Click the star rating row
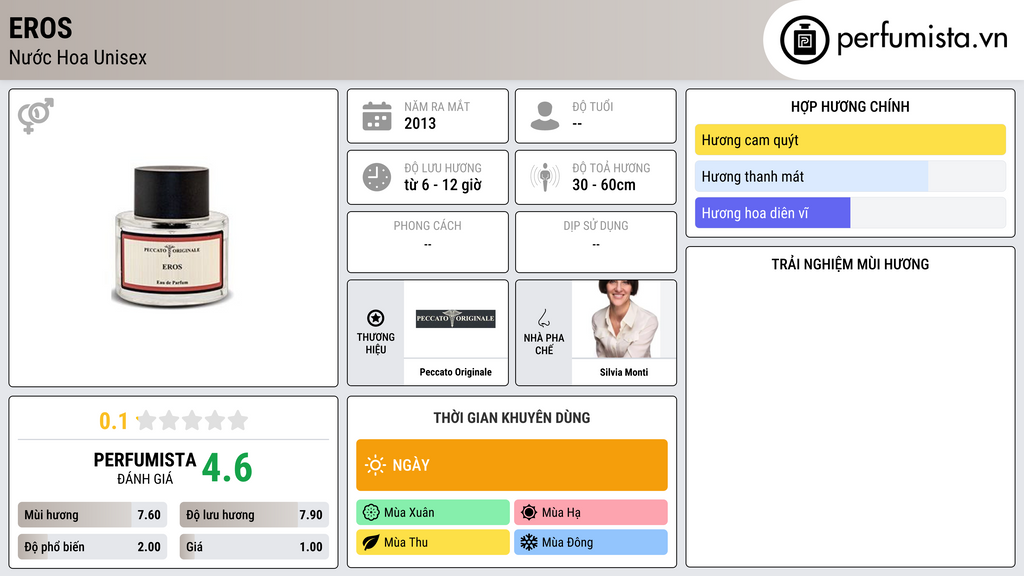 174,421
